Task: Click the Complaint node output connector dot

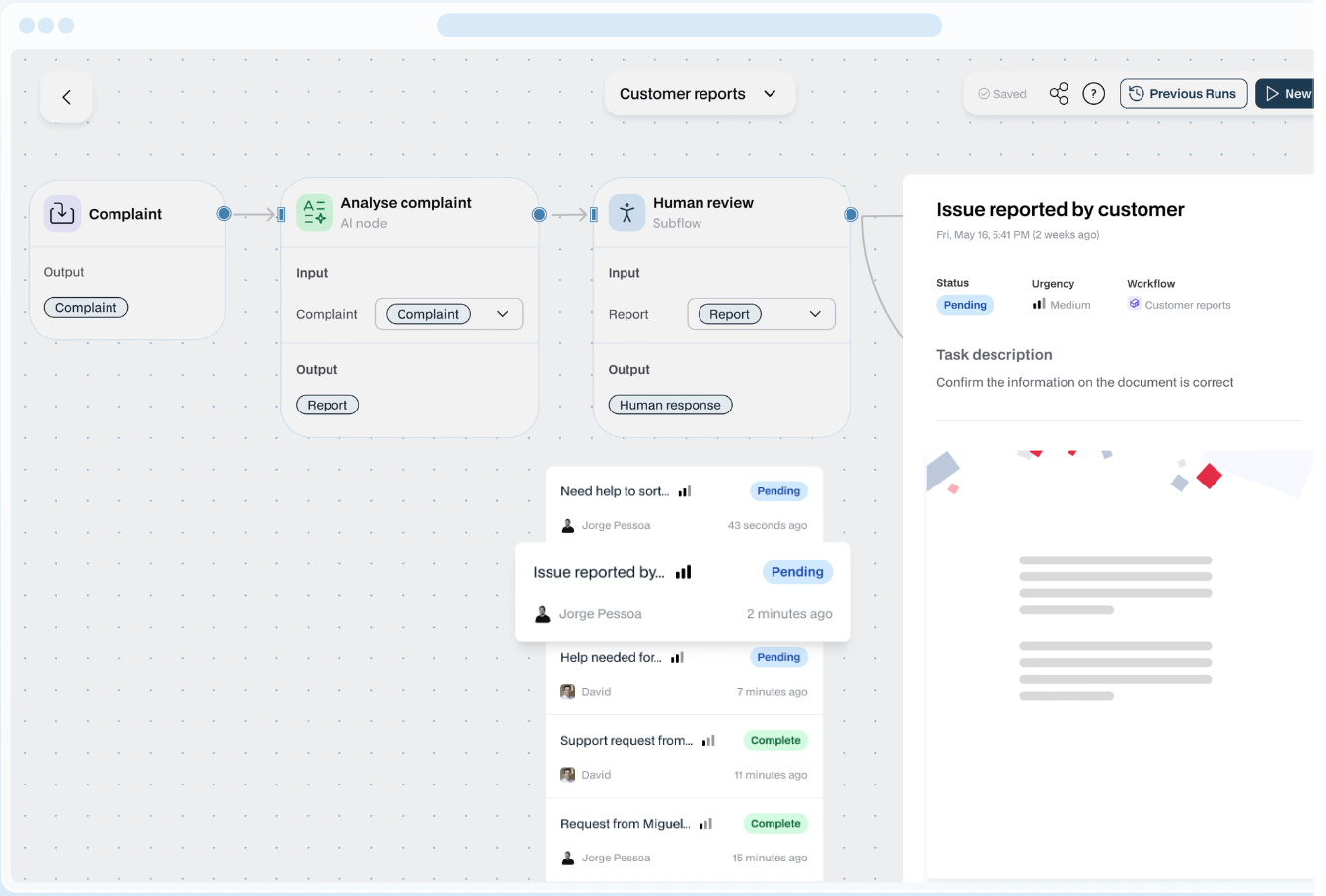Action: pyautogui.click(x=224, y=214)
